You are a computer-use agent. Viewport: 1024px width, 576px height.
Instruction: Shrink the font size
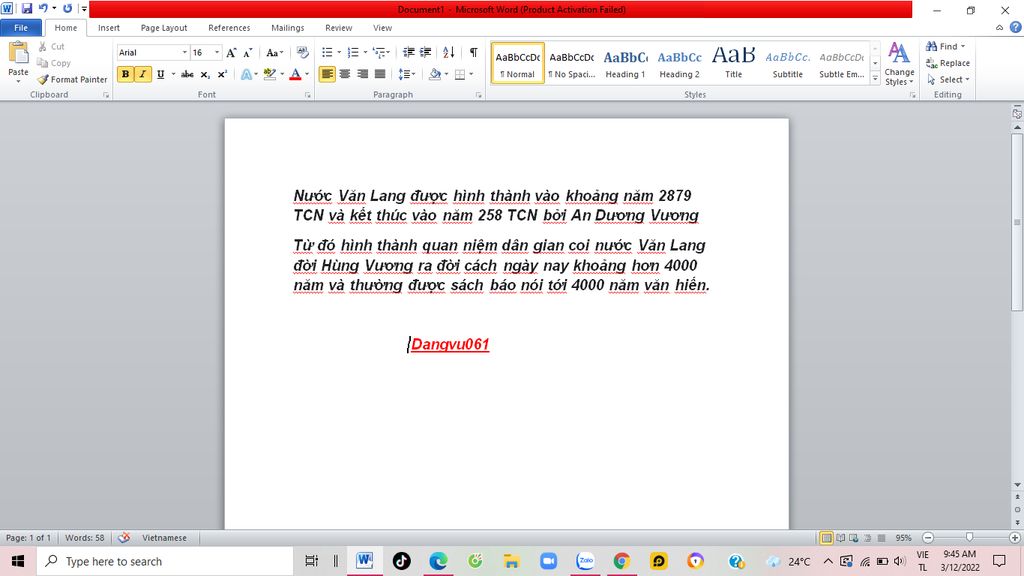point(248,52)
